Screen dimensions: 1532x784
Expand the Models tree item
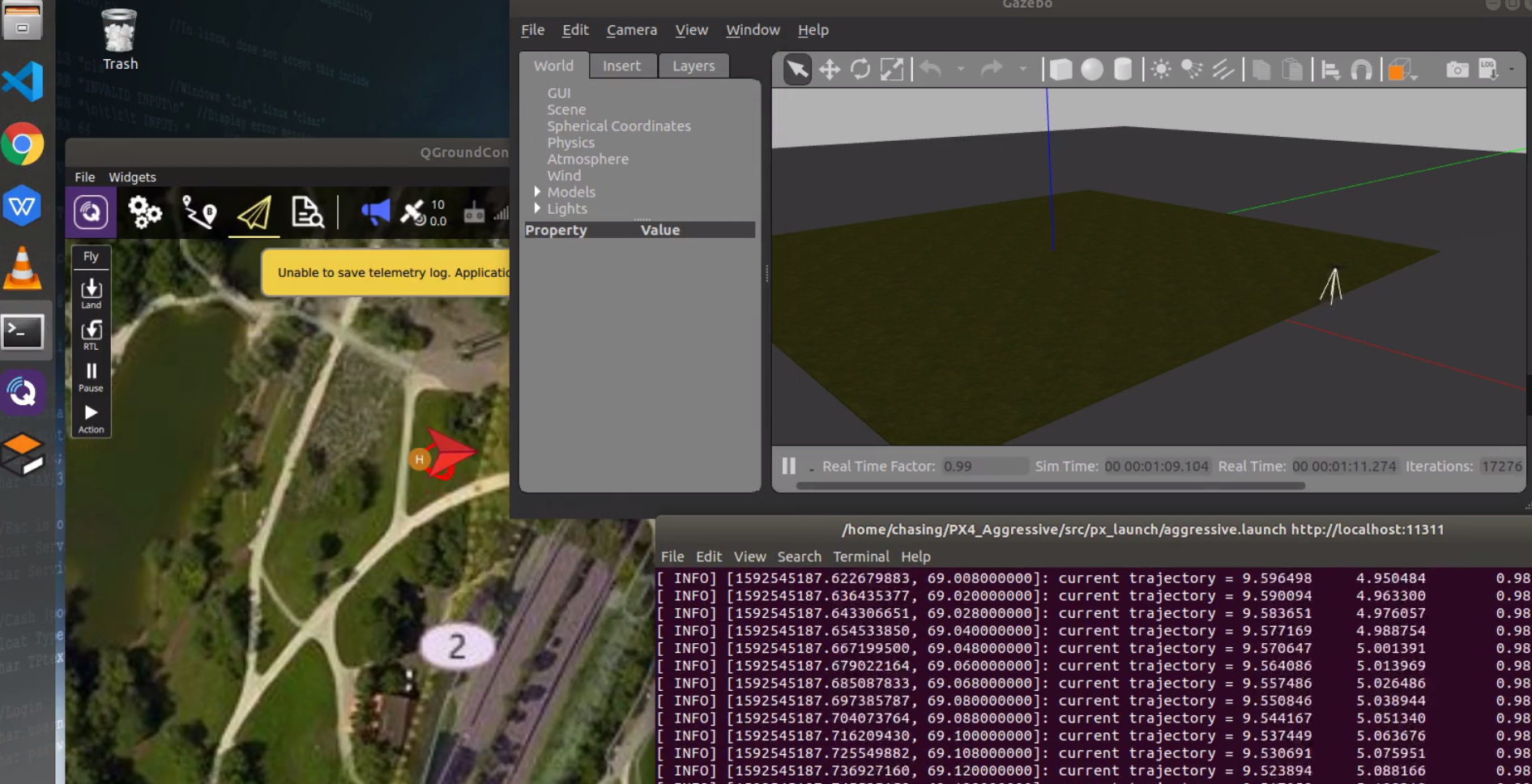click(537, 192)
